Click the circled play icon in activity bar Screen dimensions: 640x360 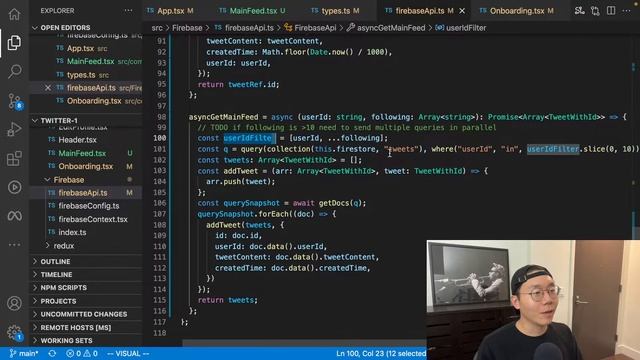coord(14,187)
